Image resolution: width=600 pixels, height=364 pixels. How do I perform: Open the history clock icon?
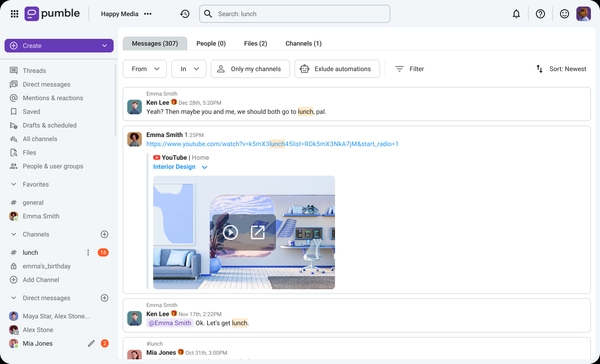(x=185, y=14)
